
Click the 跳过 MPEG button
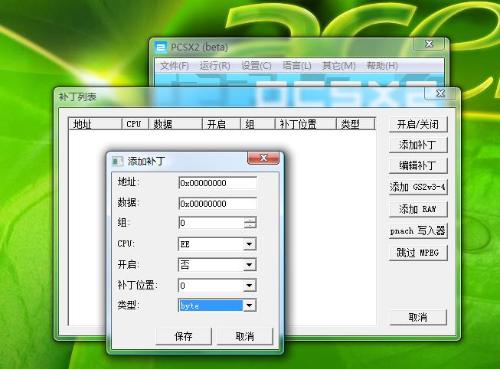pyautogui.click(x=418, y=252)
